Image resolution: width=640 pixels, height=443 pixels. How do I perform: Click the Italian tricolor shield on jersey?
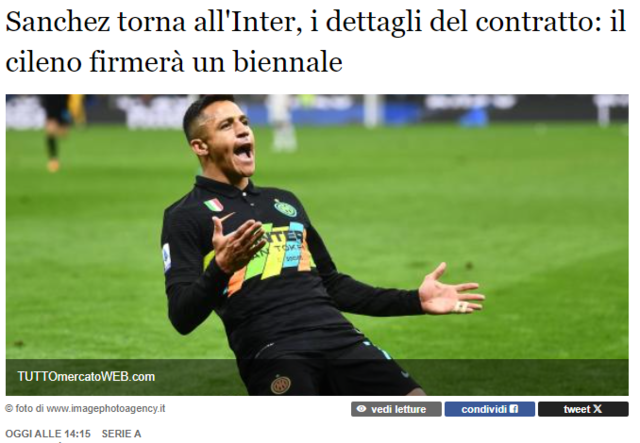pos(214,205)
